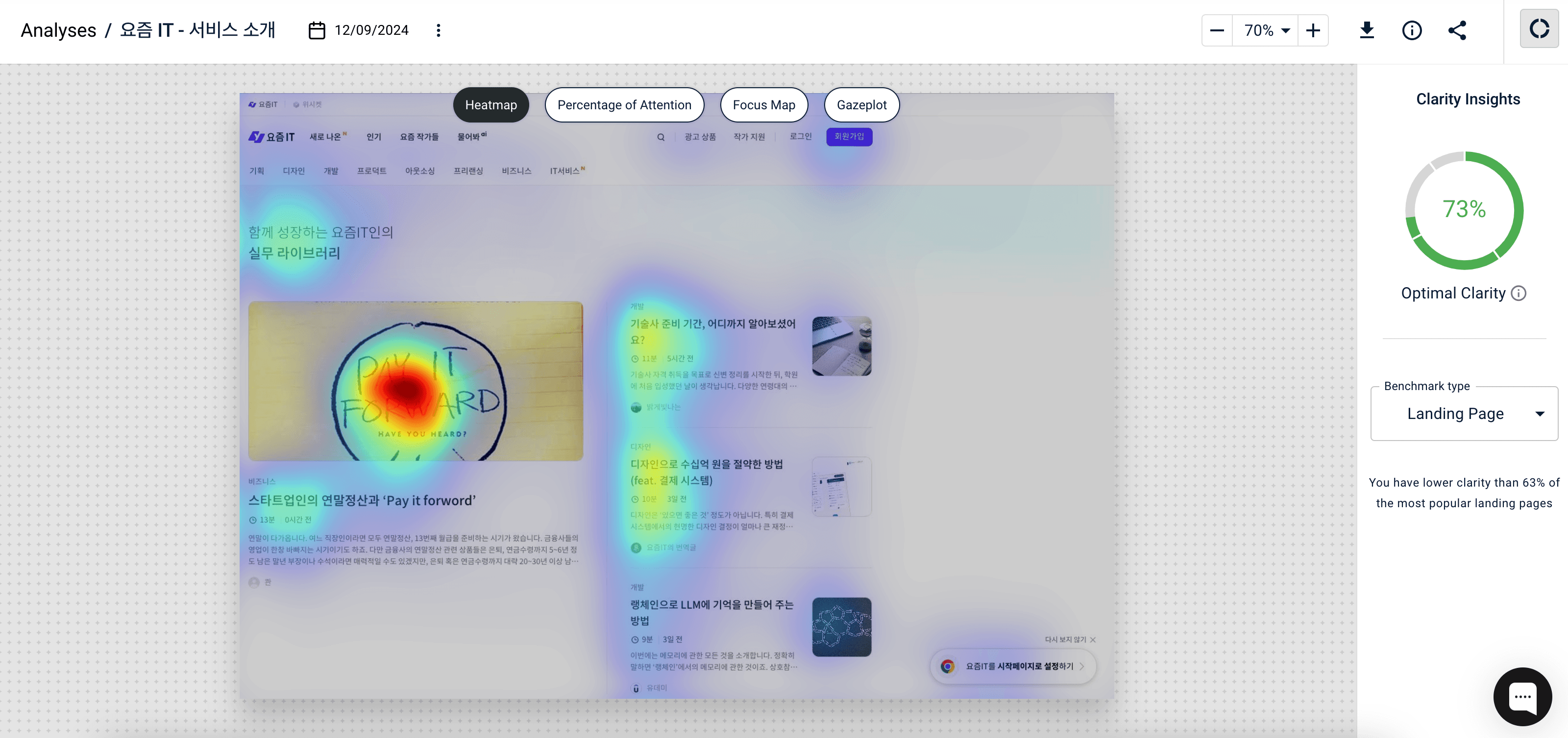The image size is (1568, 738).
Task: Click the Pay It Forward article image
Action: click(x=415, y=381)
